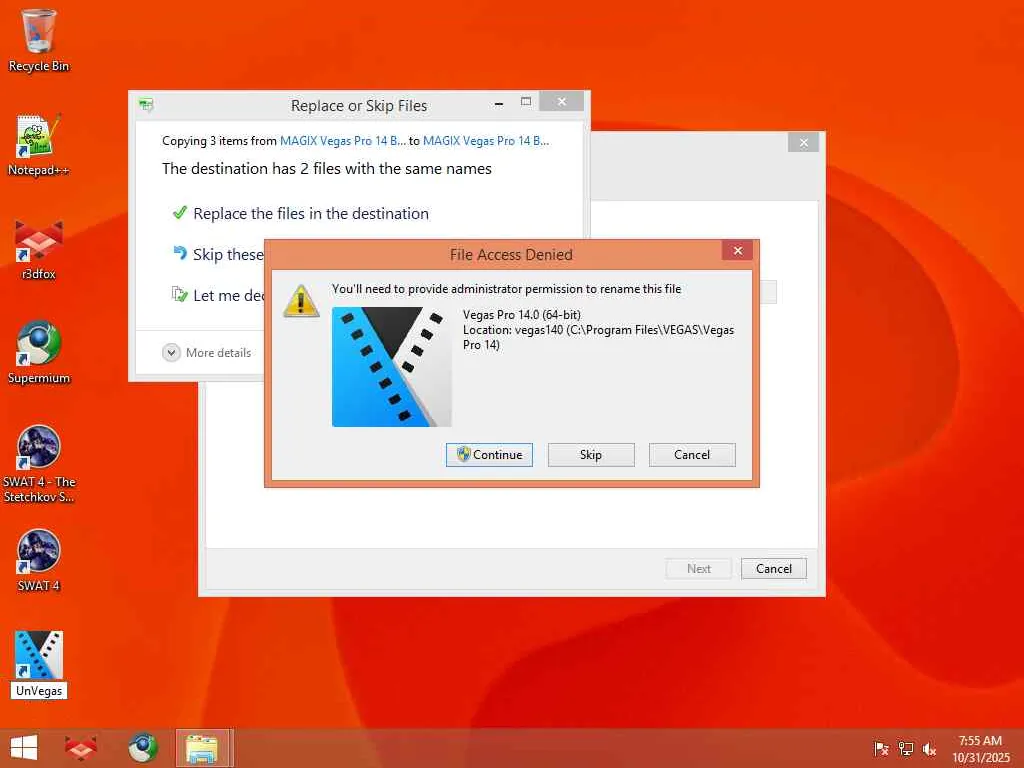Choose Let me decide for each file
This screenshot has height=768, width=1024.
(x=218, y=295)
